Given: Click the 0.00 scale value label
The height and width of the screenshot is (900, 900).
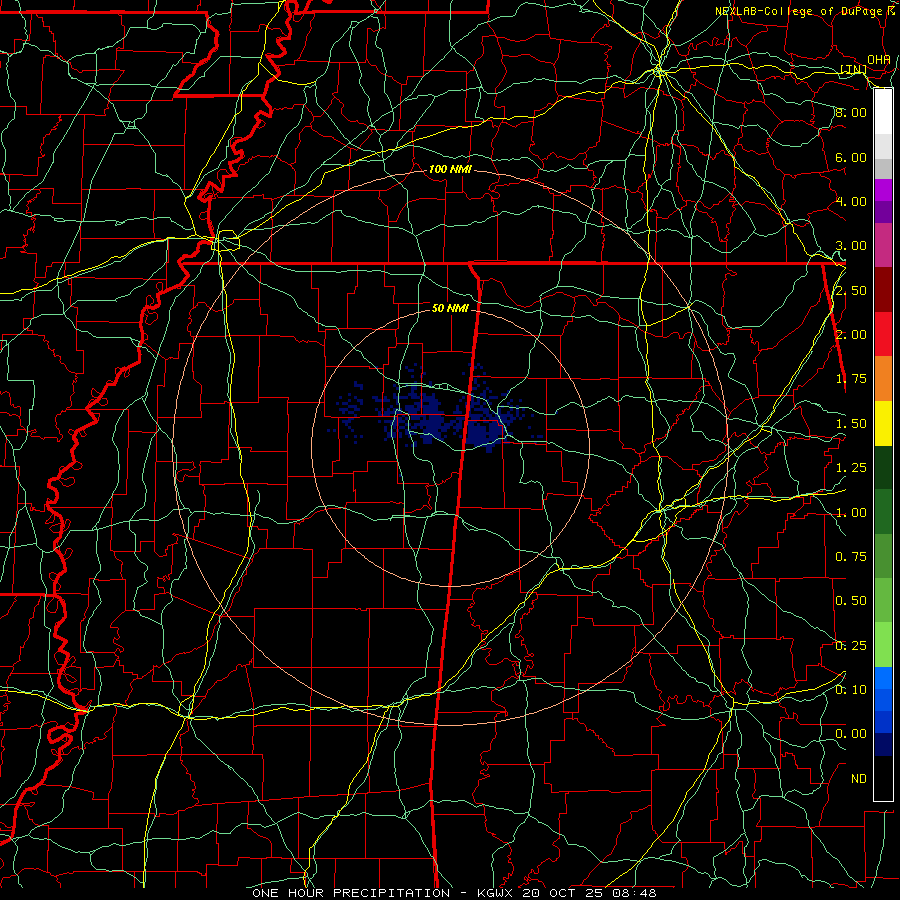Looking at the screenshot, I should pos(851,734).
